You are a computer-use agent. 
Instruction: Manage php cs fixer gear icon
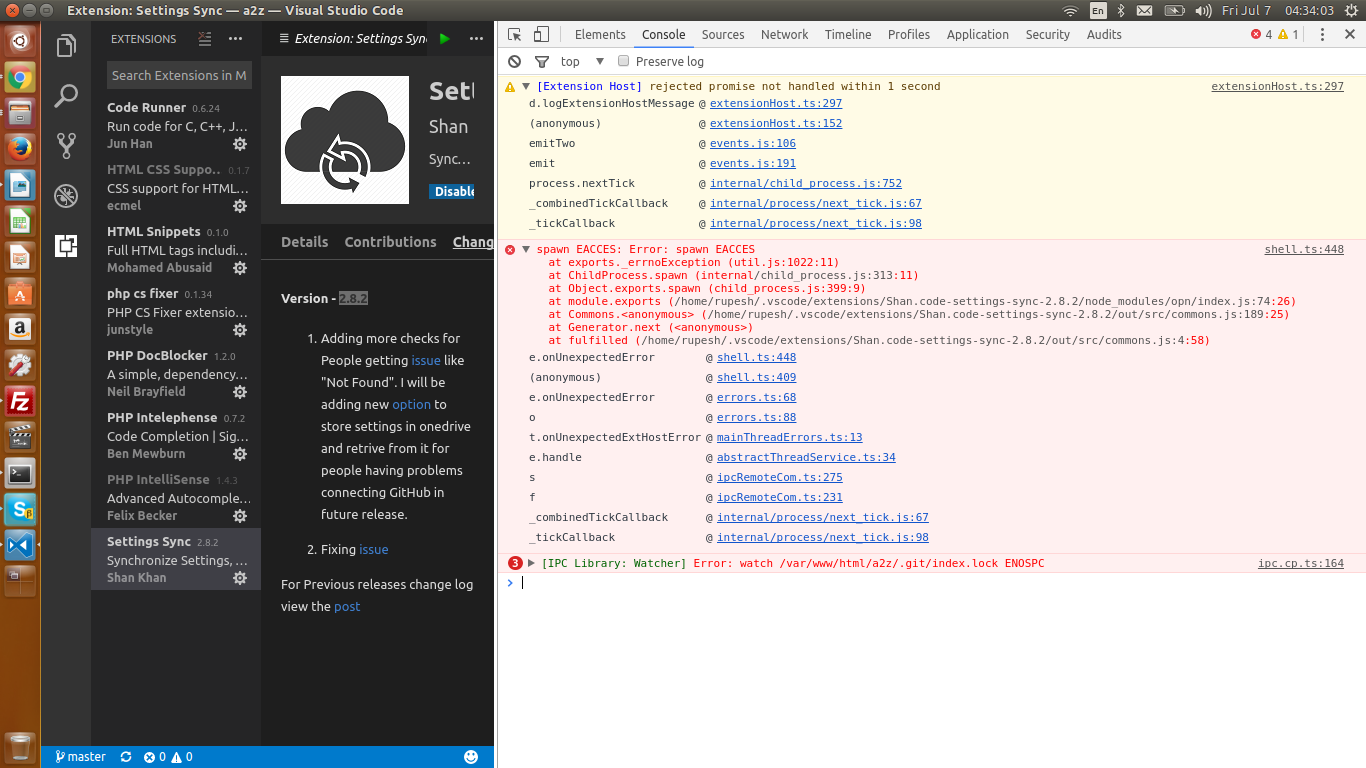tap(240, 330)
